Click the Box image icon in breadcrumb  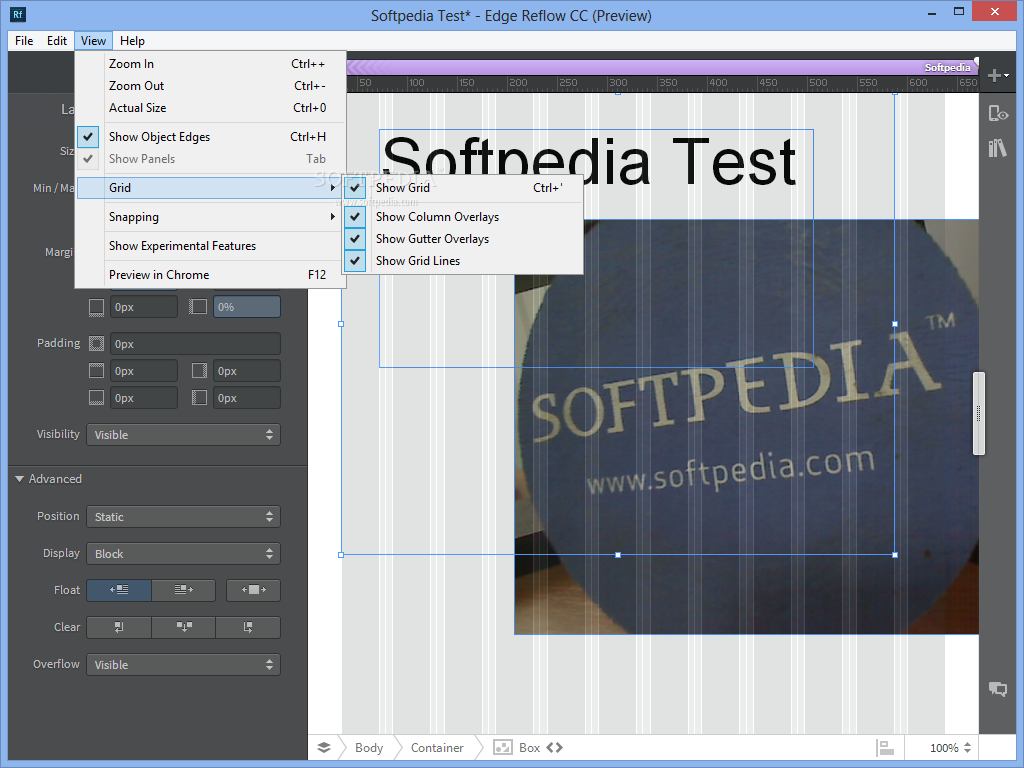click(x=502, y=748)
